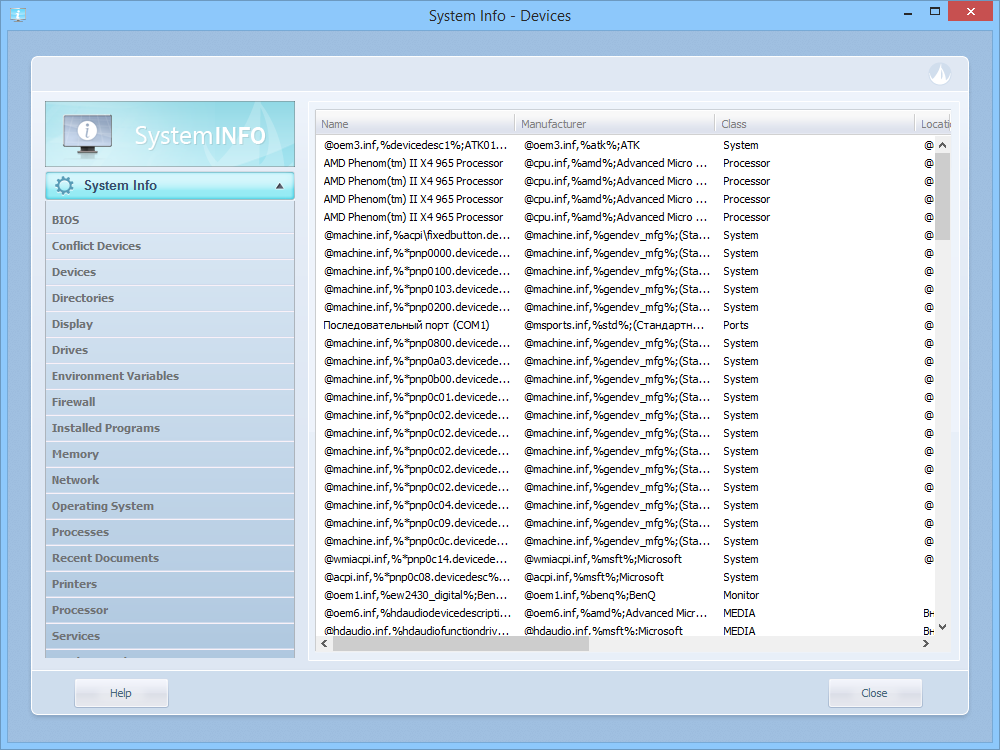This screenshot has height=750, width=1000.
Task: Click the @wmiacpi.inf Microsoft manufacturer cell
Action: [603, 559]
